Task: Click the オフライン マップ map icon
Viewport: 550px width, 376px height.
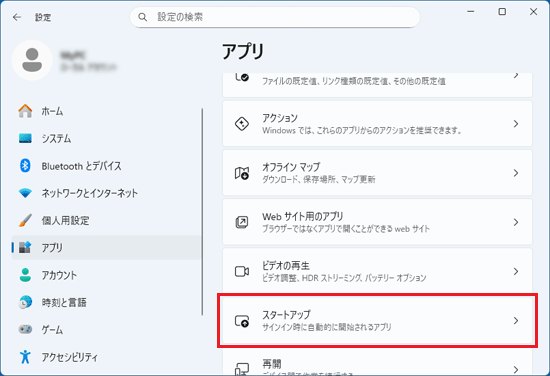Action: (242, 173)
